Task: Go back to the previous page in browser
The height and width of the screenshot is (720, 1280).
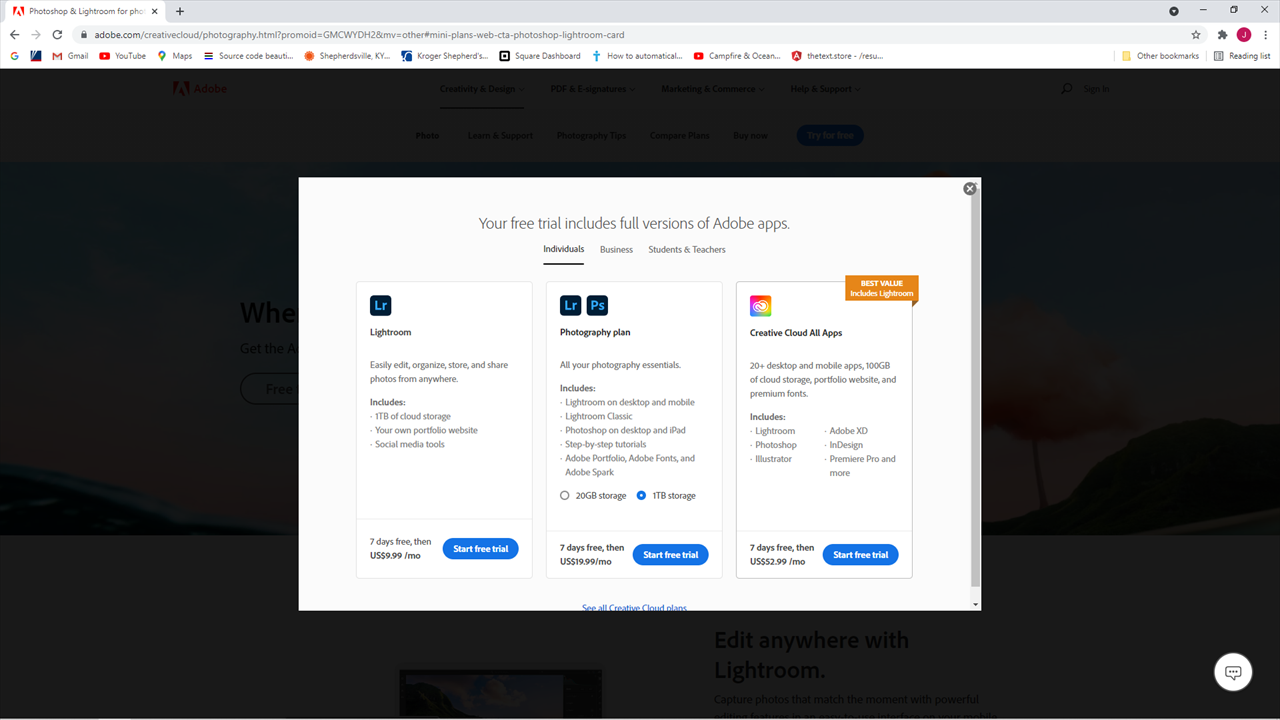Action: click(x=14, y=34)
